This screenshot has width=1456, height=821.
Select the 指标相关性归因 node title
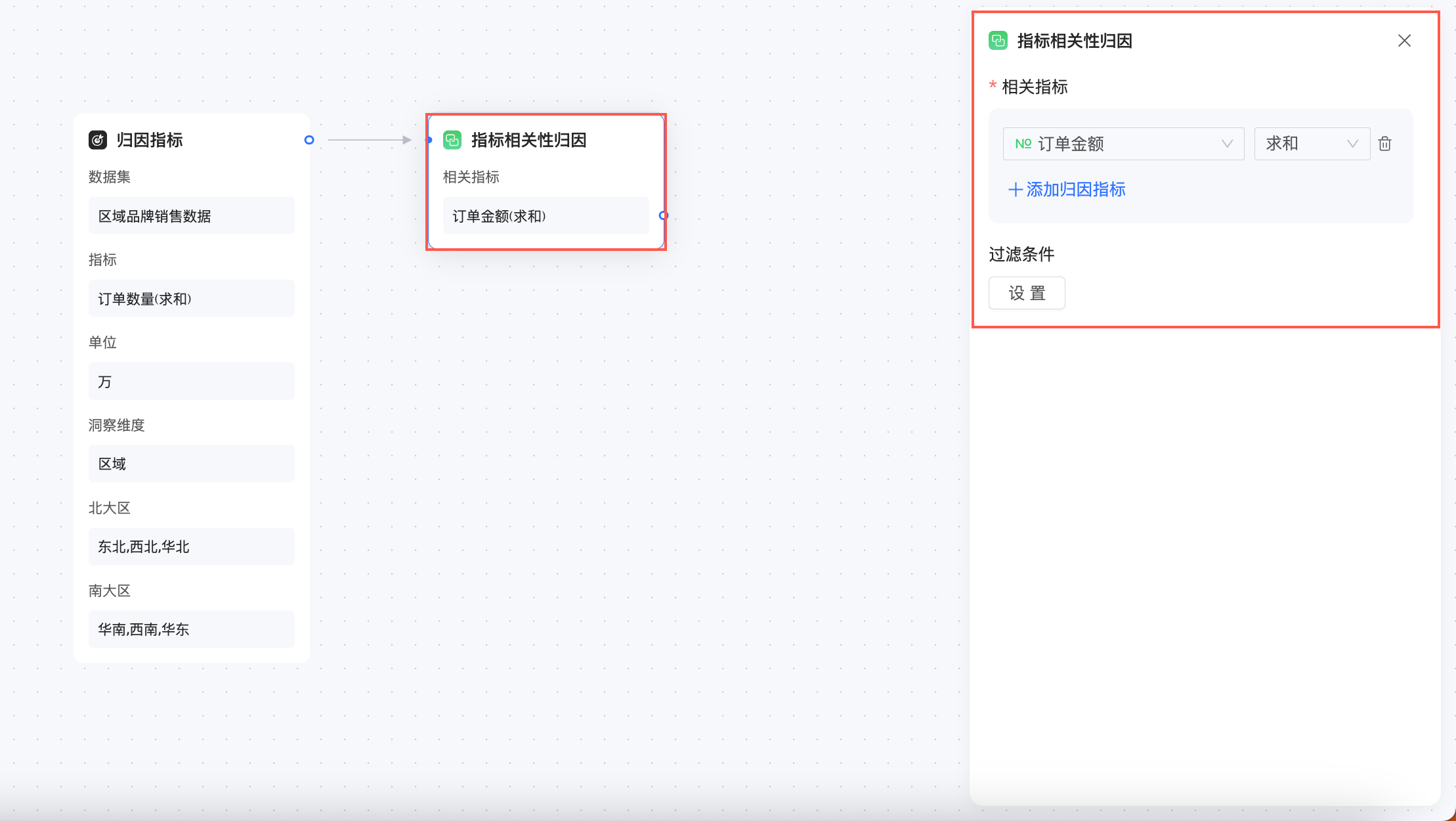click(x=528, y=140)
